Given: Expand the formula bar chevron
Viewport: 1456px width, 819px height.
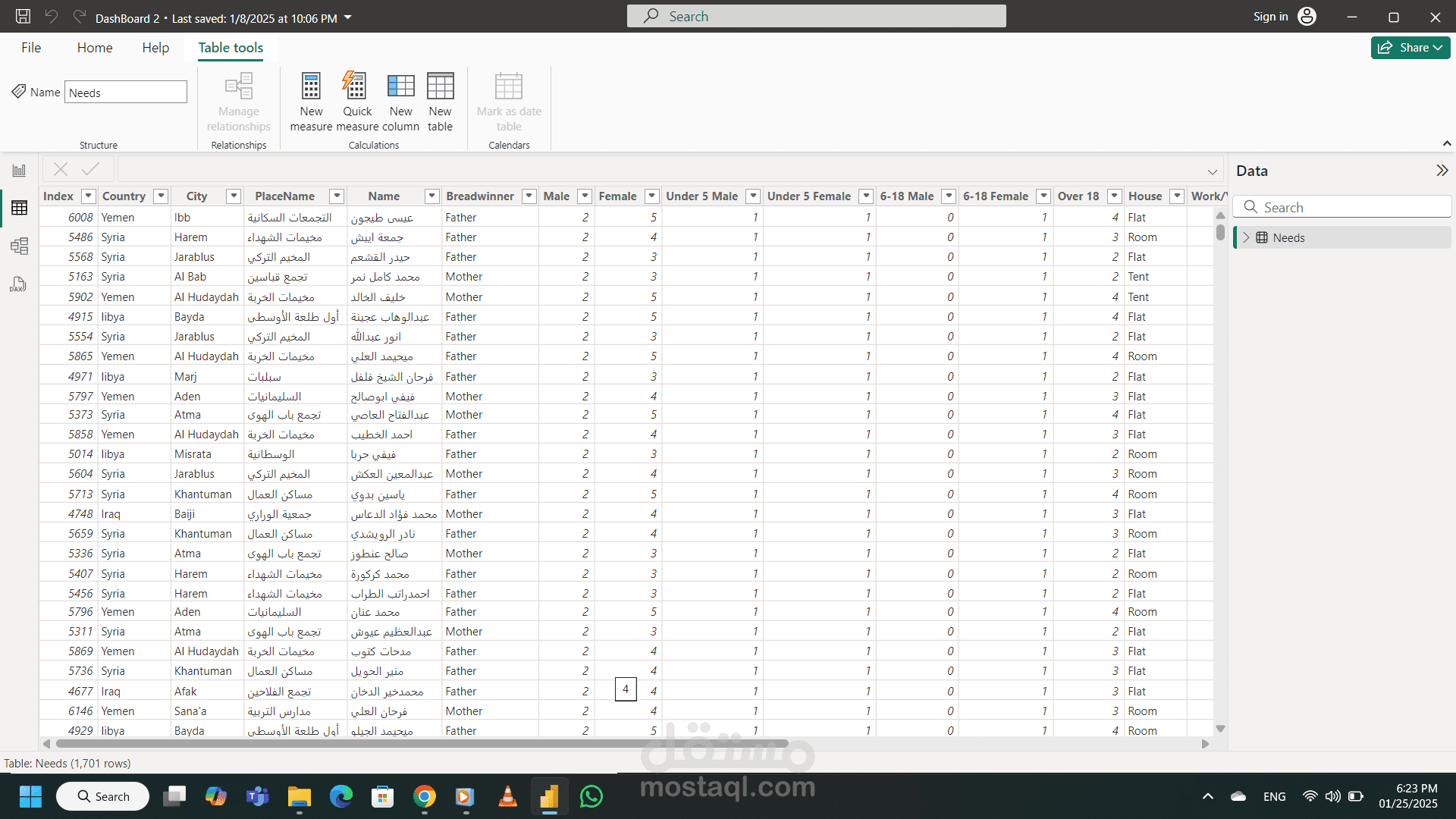Looking at the screenshot, I should [x=1212, y=171].
